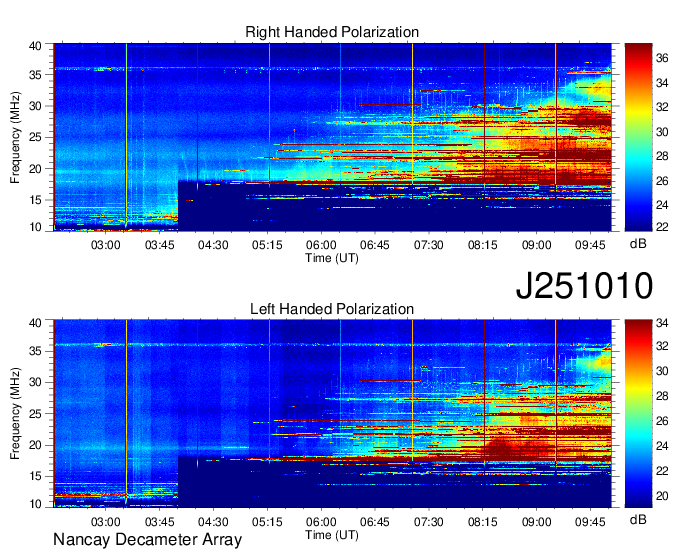This screenshot has height=552, width=680.
Task: Click the Time (UT) label under lower plot
Action: pyautogui.click(x=332, y=534)
